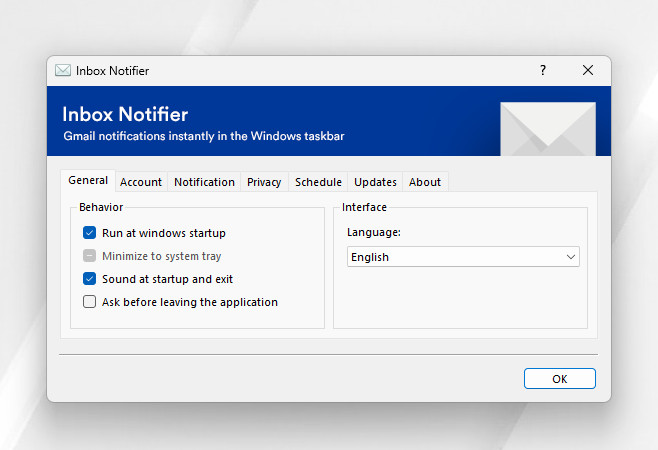This screenshot has height=450, width=658.
Task: Click the envelope icon in the title bar
Action: [63, 70]
